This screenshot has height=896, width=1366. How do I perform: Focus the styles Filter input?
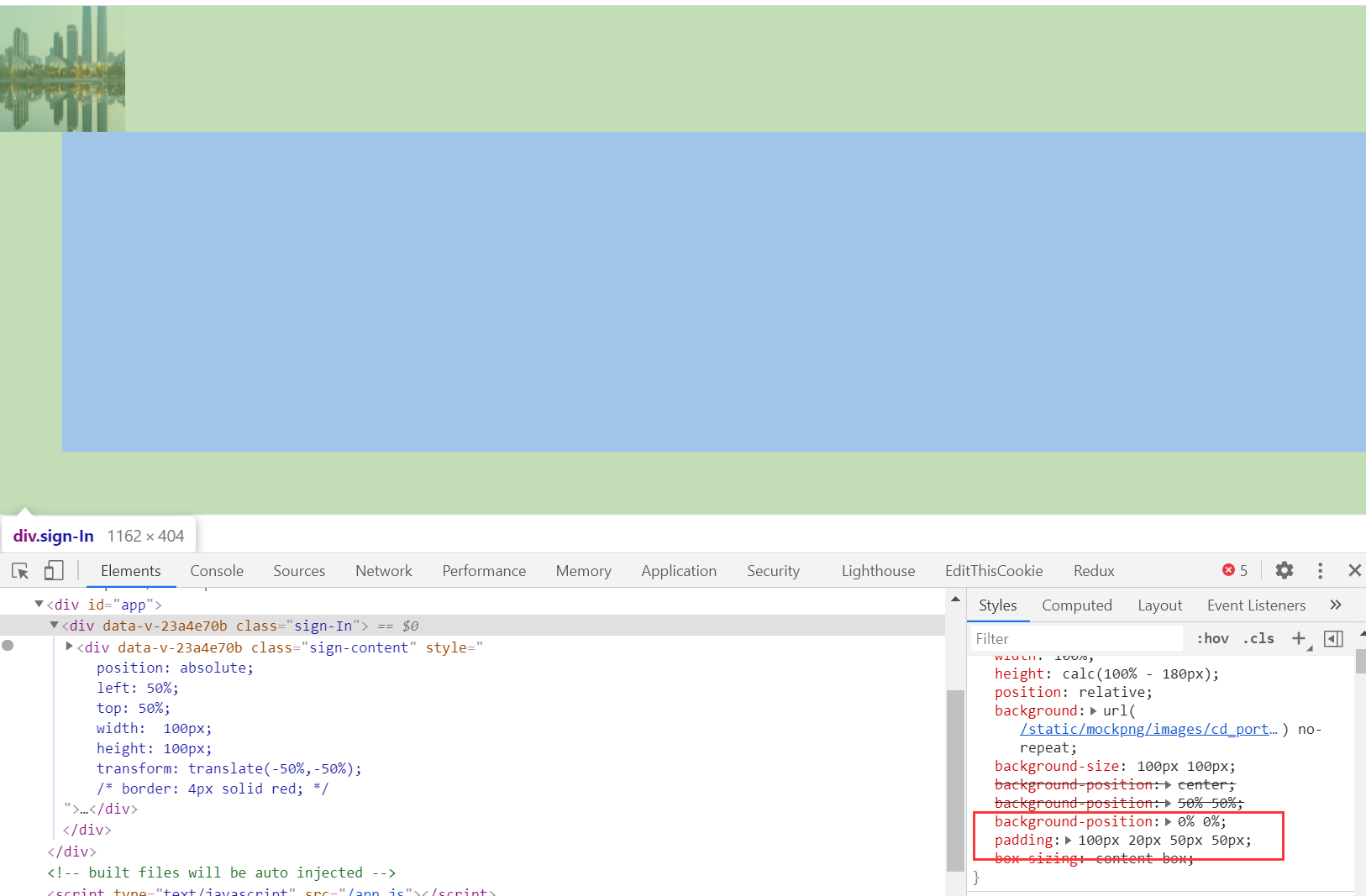[1076, 639]
